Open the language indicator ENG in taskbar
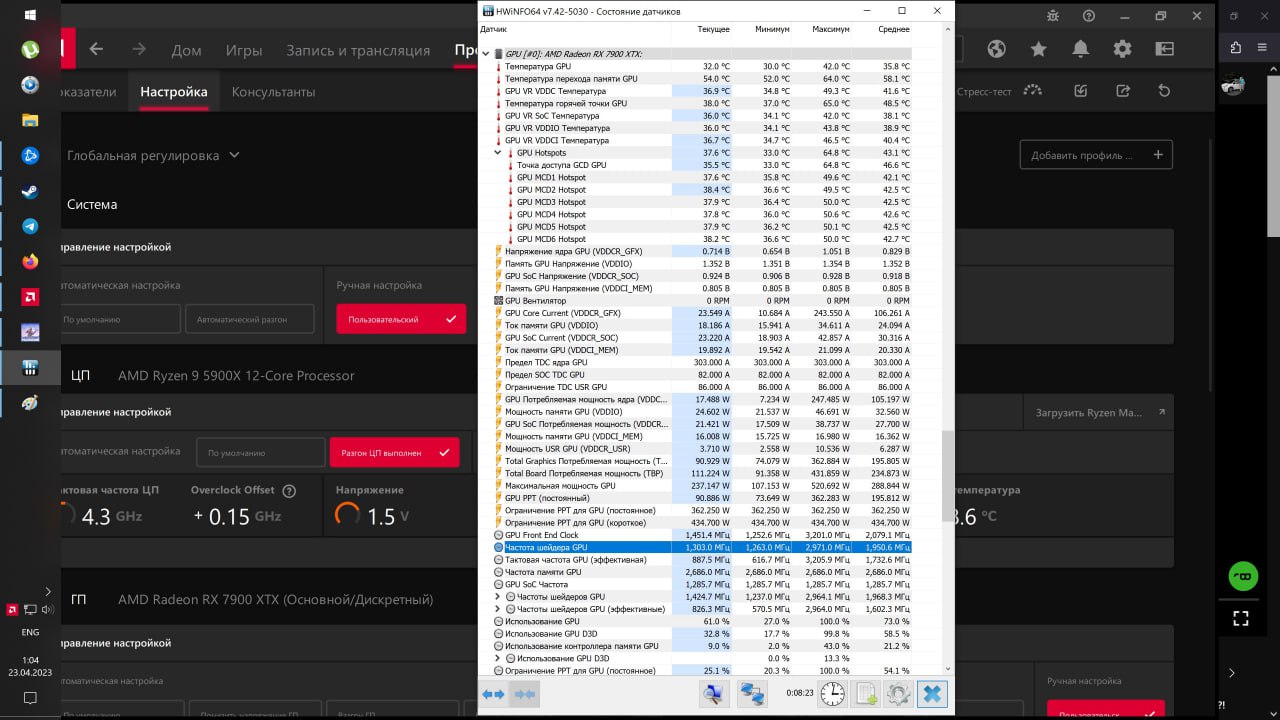This screenshot has height=720, width=1280. [30, 632]
